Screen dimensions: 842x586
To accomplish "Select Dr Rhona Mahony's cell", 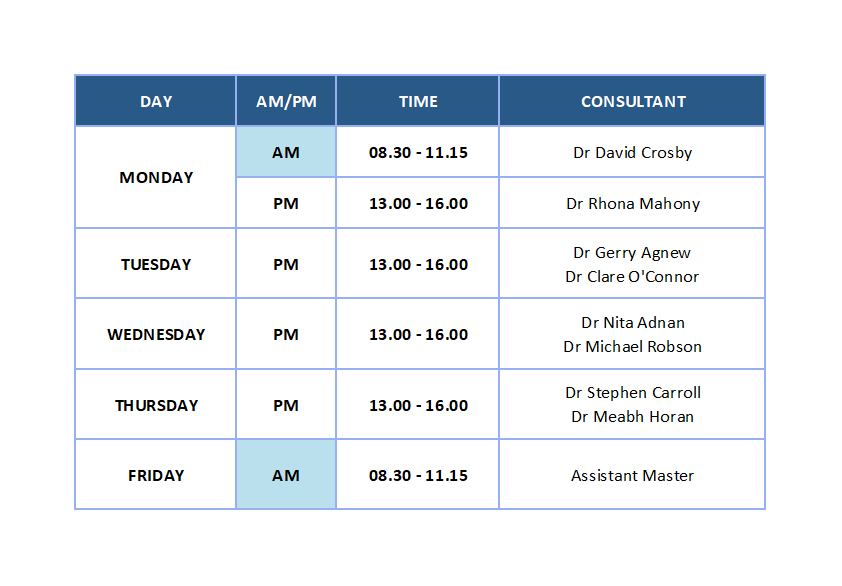I will 633,204.
